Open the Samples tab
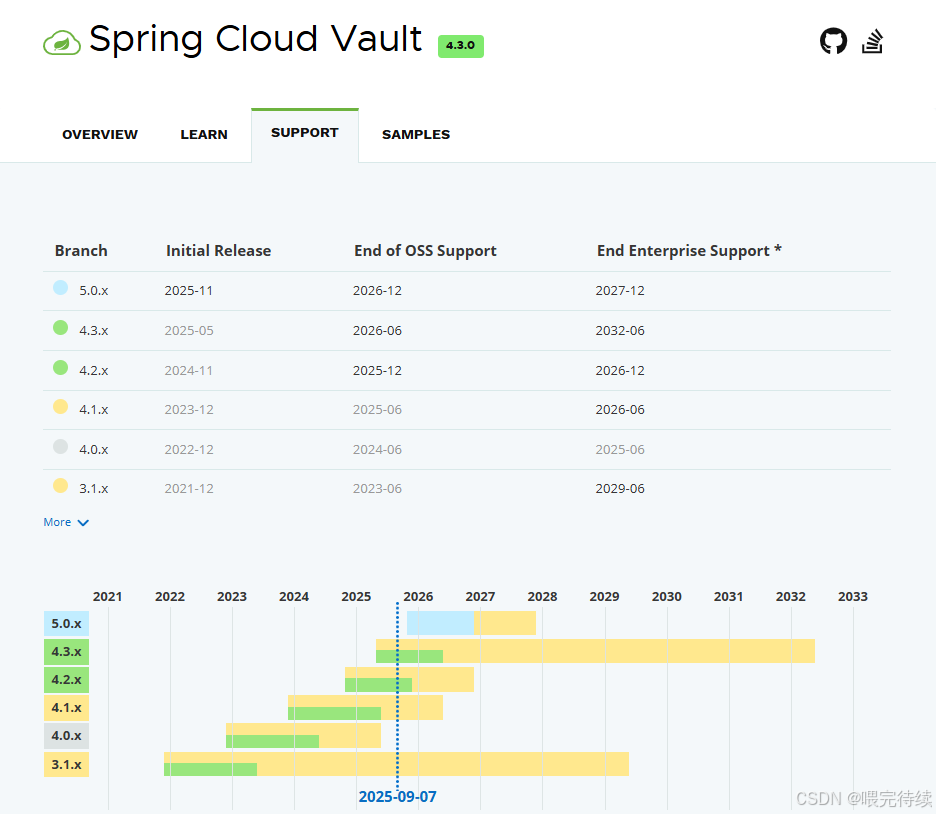The height and width of the screenshot is (814, 936). pos(416,134)
